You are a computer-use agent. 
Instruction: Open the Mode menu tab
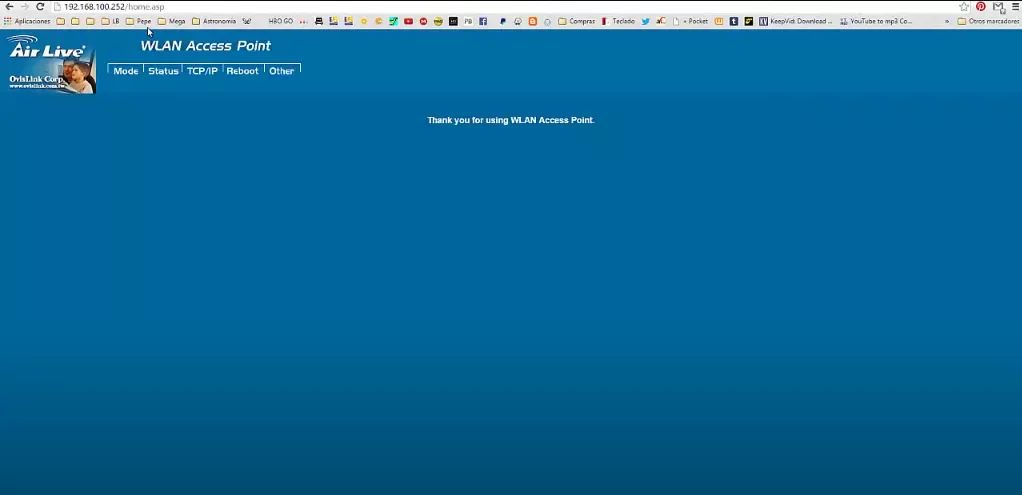[125, 71]
